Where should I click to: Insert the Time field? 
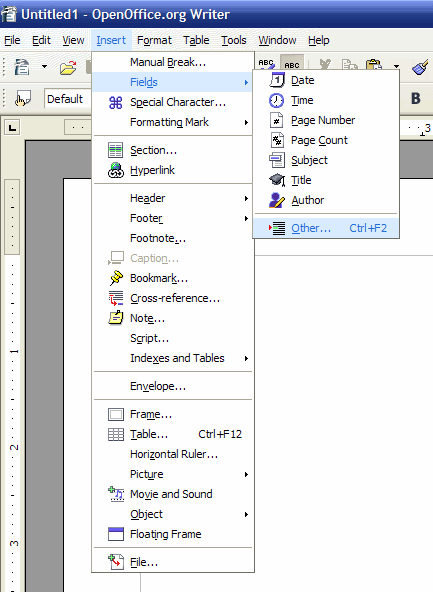click(x=326, y=100)
